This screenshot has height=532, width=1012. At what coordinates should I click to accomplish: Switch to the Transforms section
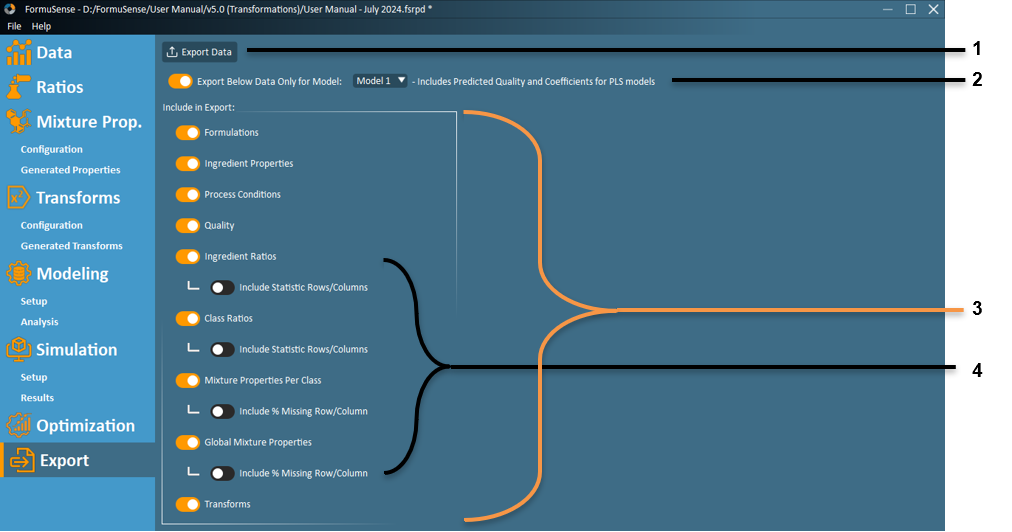tap(78, 198)
